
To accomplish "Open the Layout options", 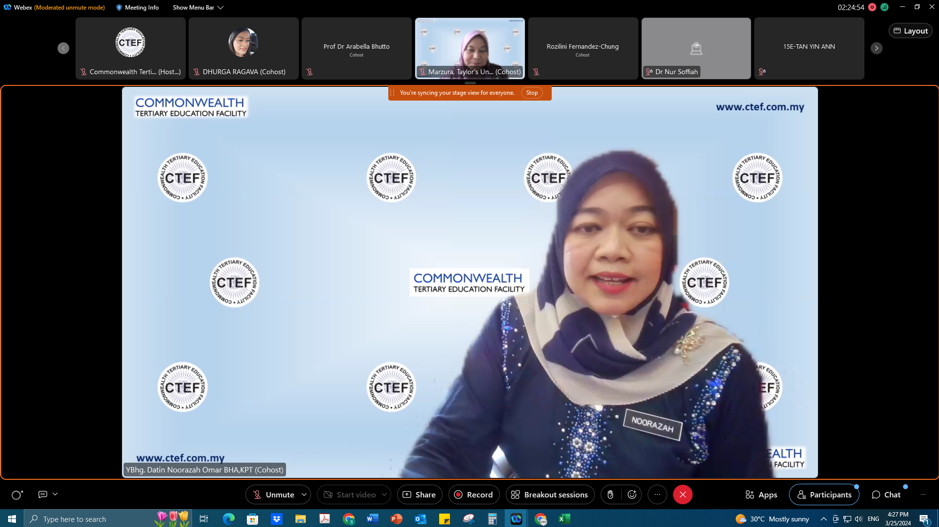I will (x=910, y=31).
